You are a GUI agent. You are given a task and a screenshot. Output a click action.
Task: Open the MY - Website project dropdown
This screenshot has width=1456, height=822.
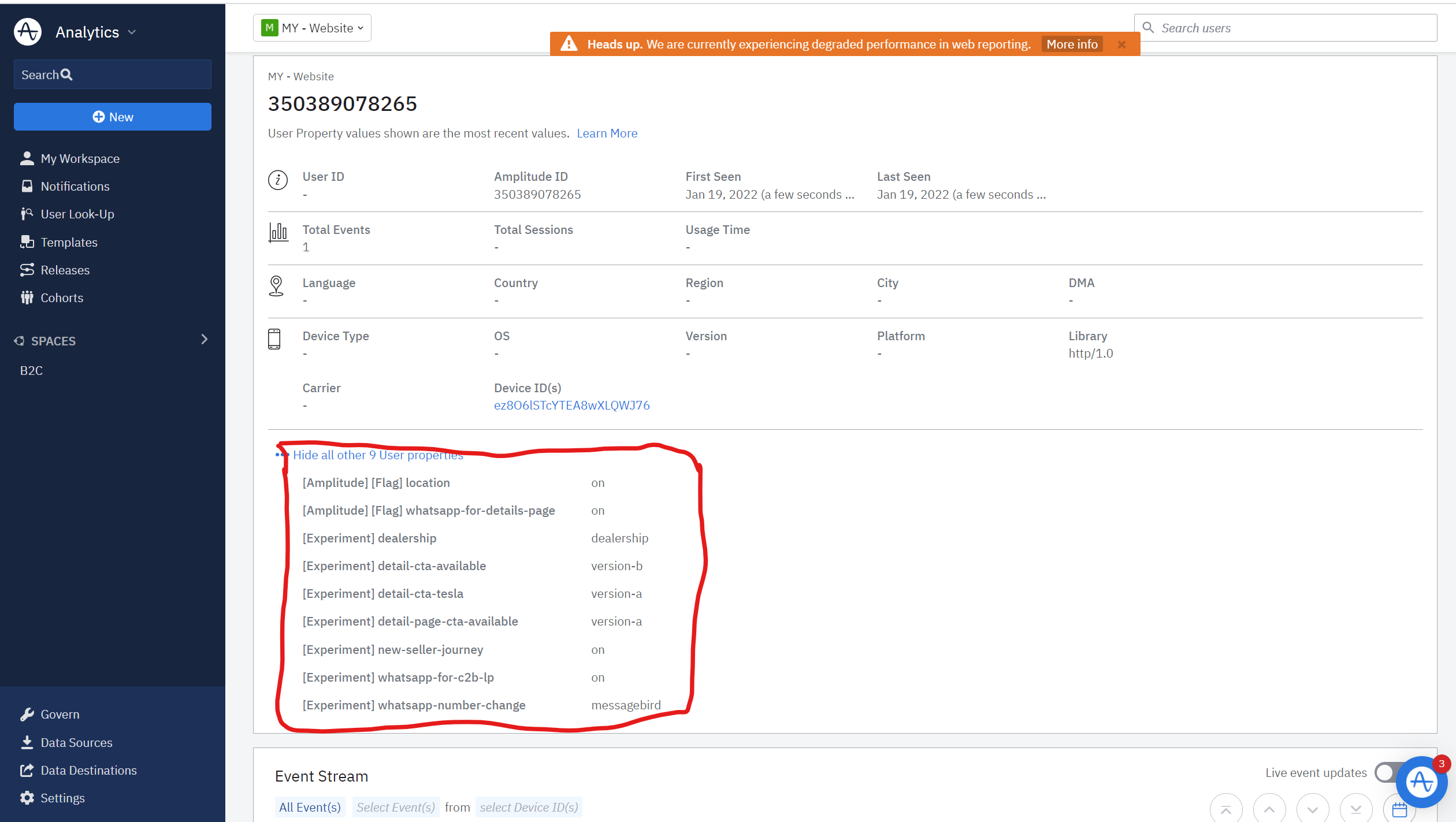click(312, 28)
